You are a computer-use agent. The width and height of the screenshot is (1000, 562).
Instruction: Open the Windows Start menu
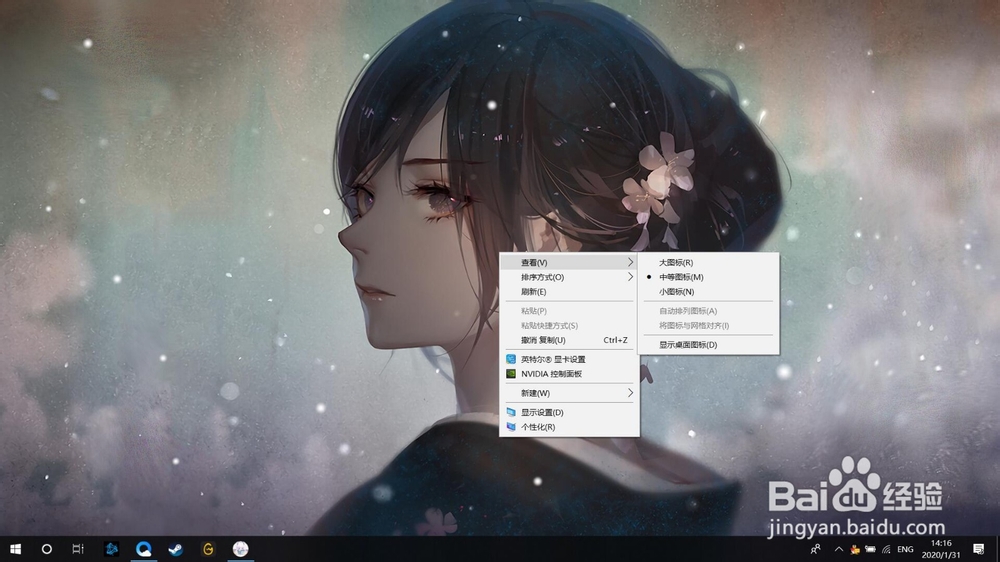click(x=15, y=549)
